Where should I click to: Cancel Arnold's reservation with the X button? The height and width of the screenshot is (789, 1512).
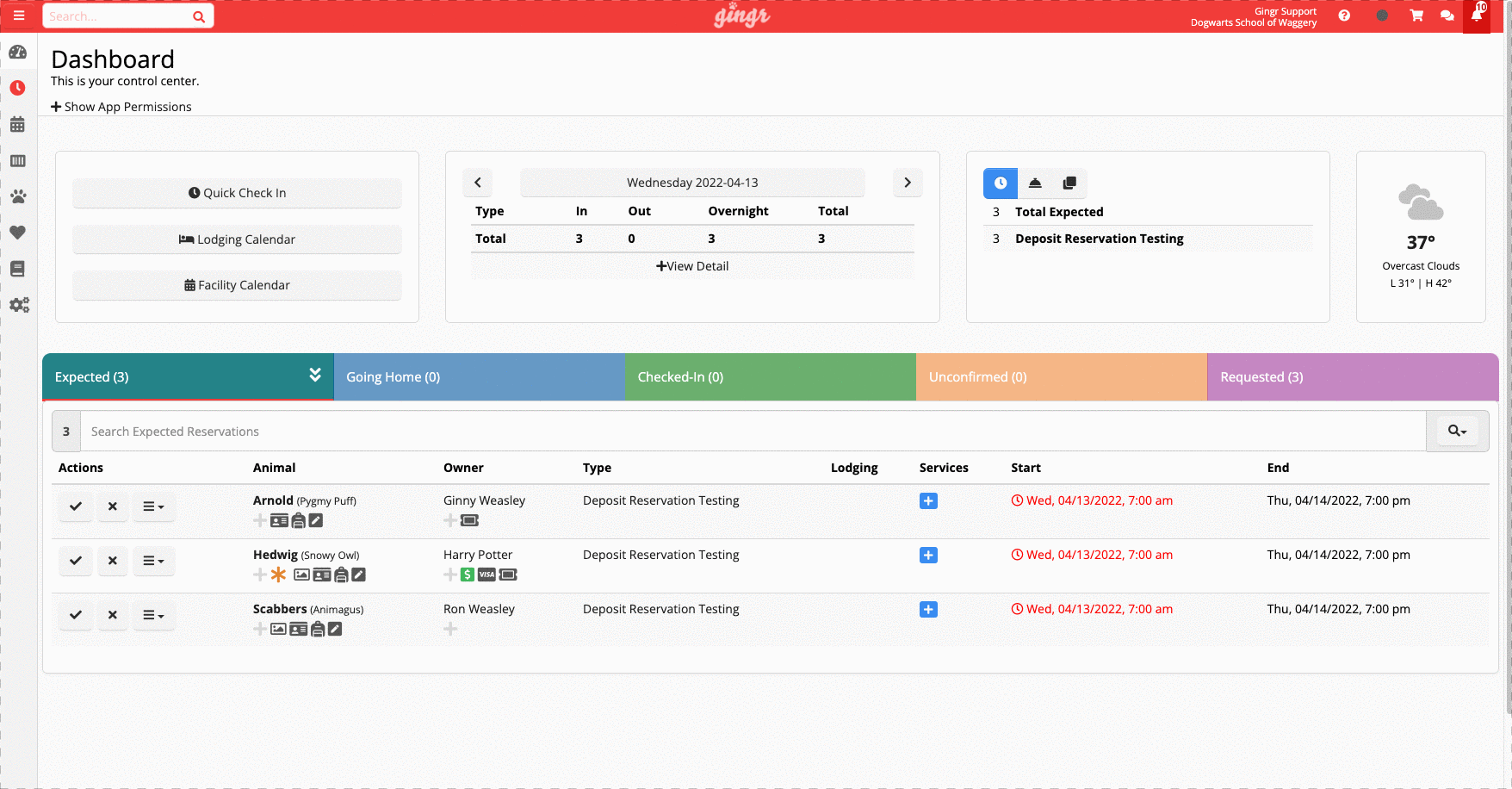(x=113, y=506)
